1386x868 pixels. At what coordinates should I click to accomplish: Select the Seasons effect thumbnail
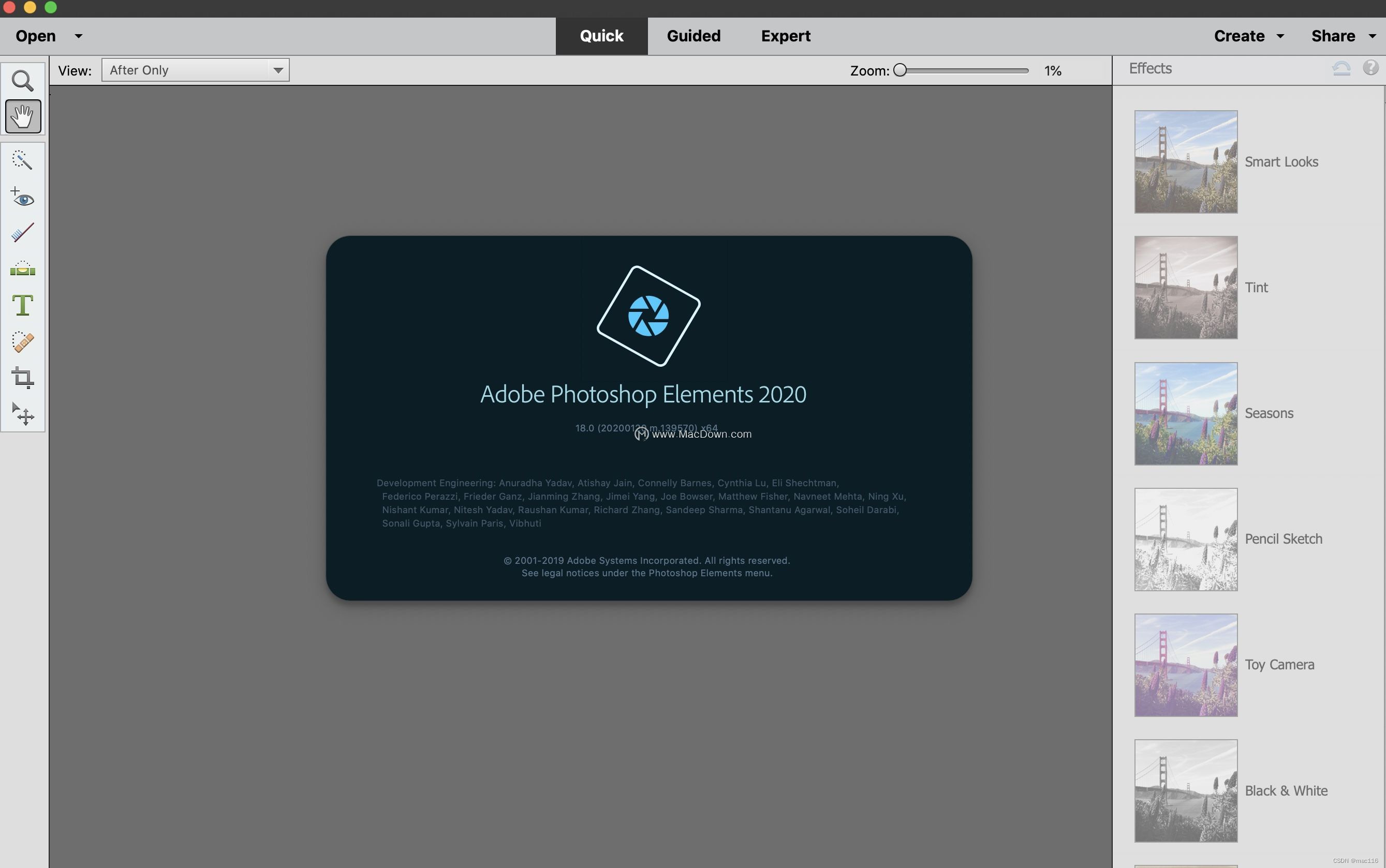point(1185,413)
